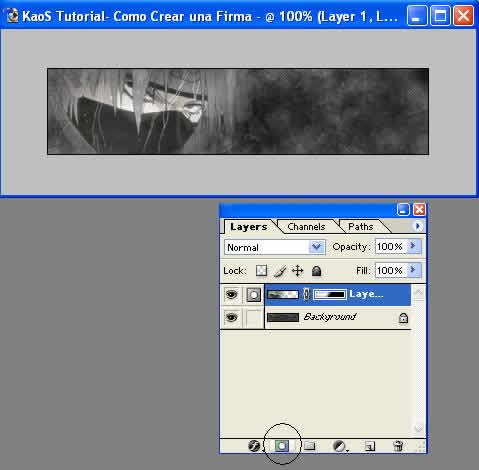Expand the Fill slider arrow
Viewport: 479px width, 470px height.
coord(414,270)
